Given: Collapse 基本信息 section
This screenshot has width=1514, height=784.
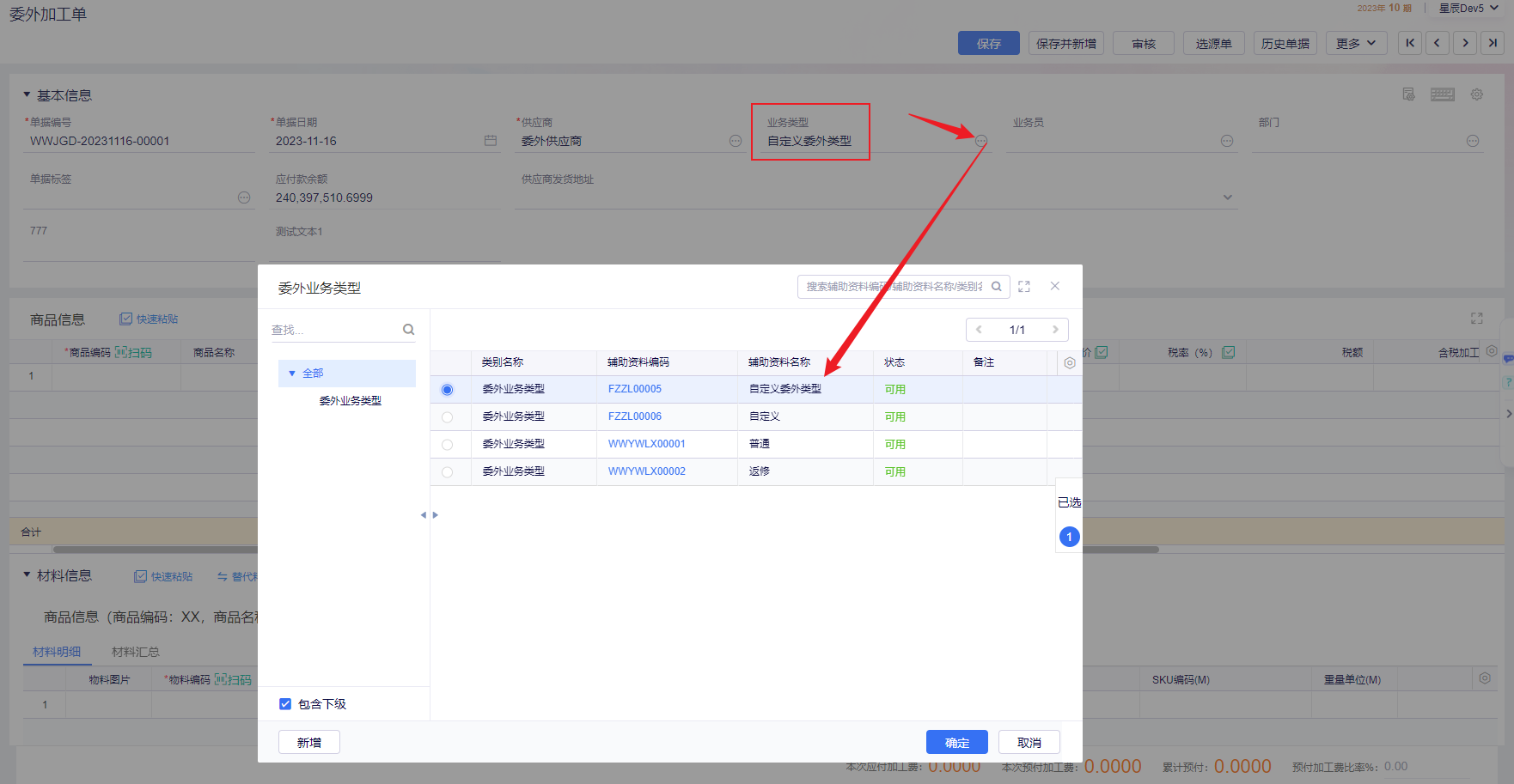Looking at the screenshot, I should click(x=27, y=94).
